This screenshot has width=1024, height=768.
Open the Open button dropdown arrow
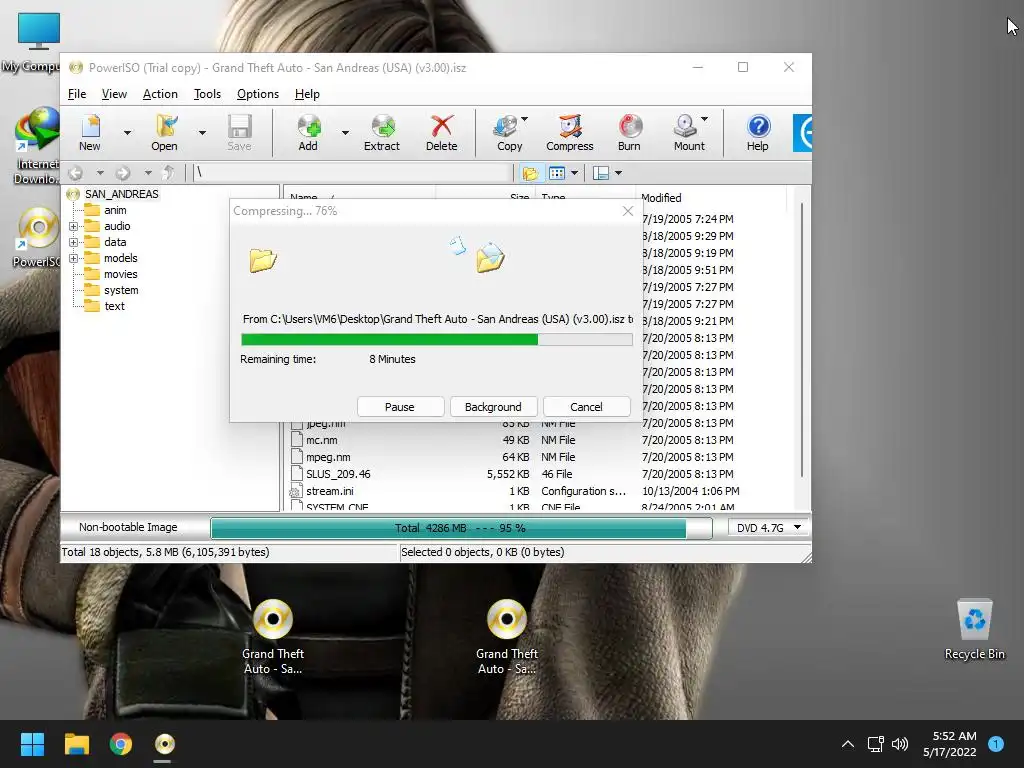click(202, 133)
